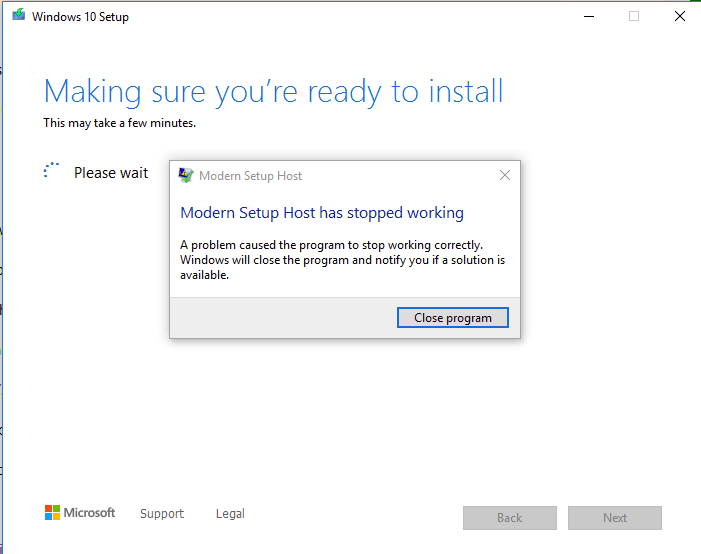701x554 pixels.
Task: Click 'This may take a few minutes.' text
Action: point(119,123)
